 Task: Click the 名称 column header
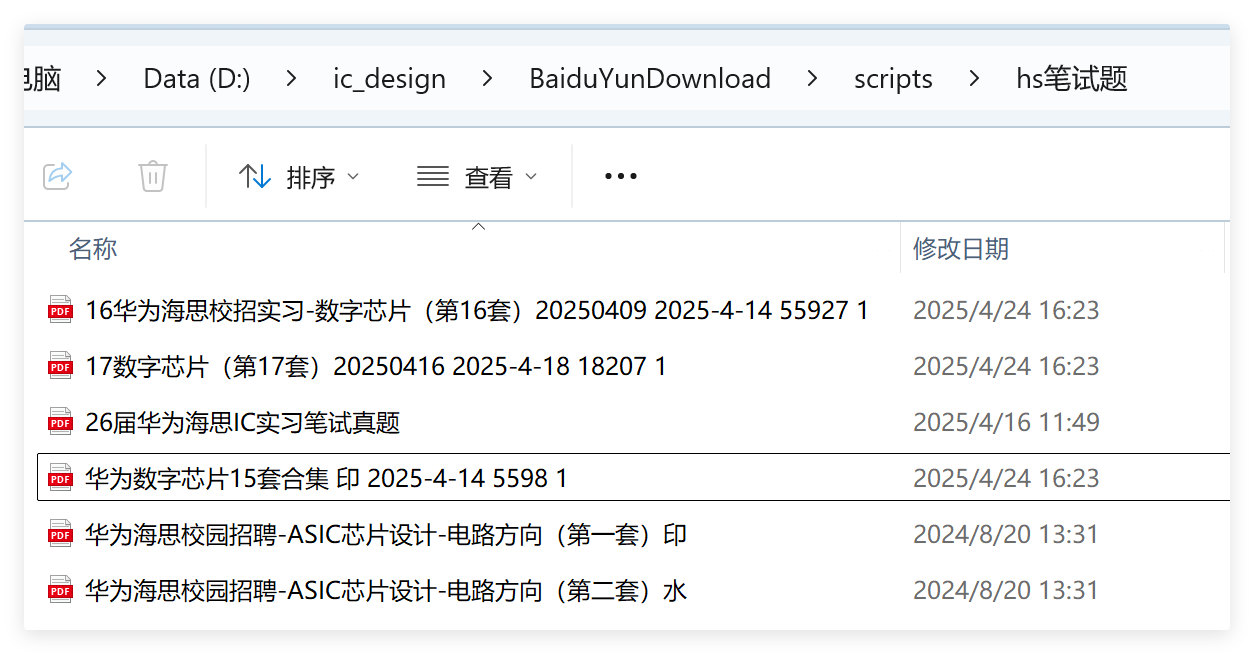[93, 249]
